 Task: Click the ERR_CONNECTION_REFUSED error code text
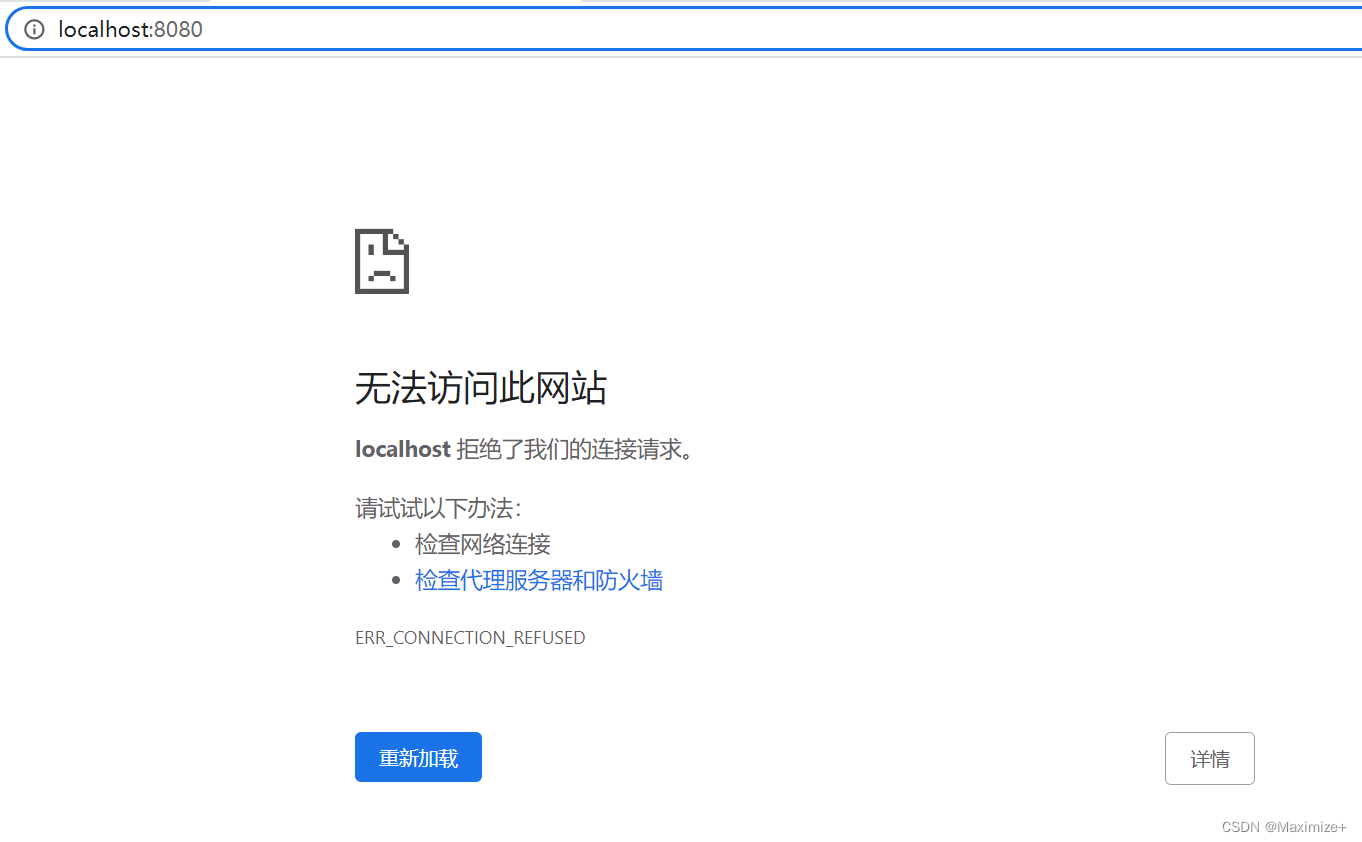click(x=470, y=638)
